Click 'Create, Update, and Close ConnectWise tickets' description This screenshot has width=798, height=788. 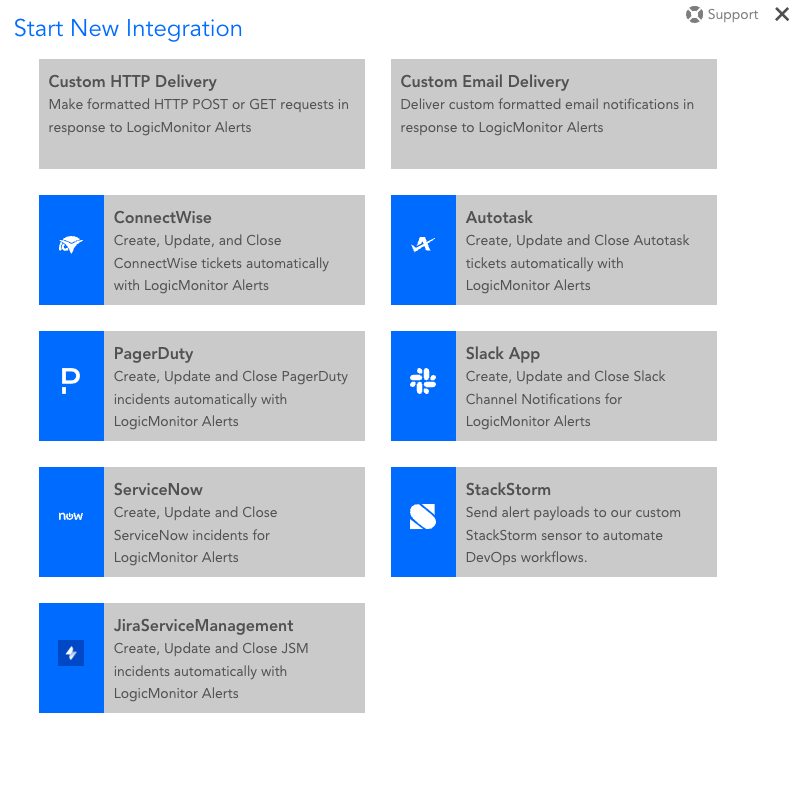(221, 263)
